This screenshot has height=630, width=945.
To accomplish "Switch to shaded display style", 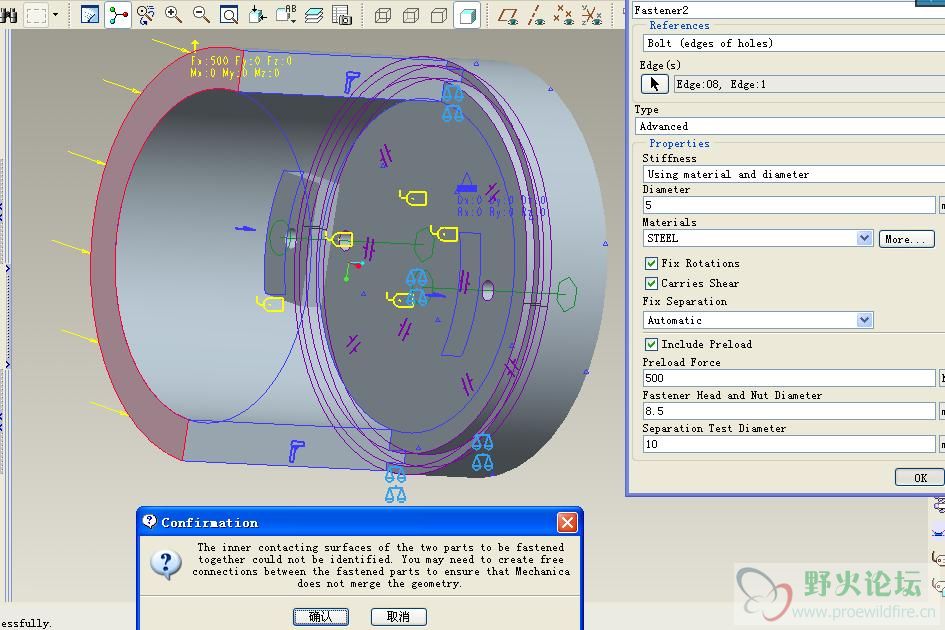I will tap(468, 15).
